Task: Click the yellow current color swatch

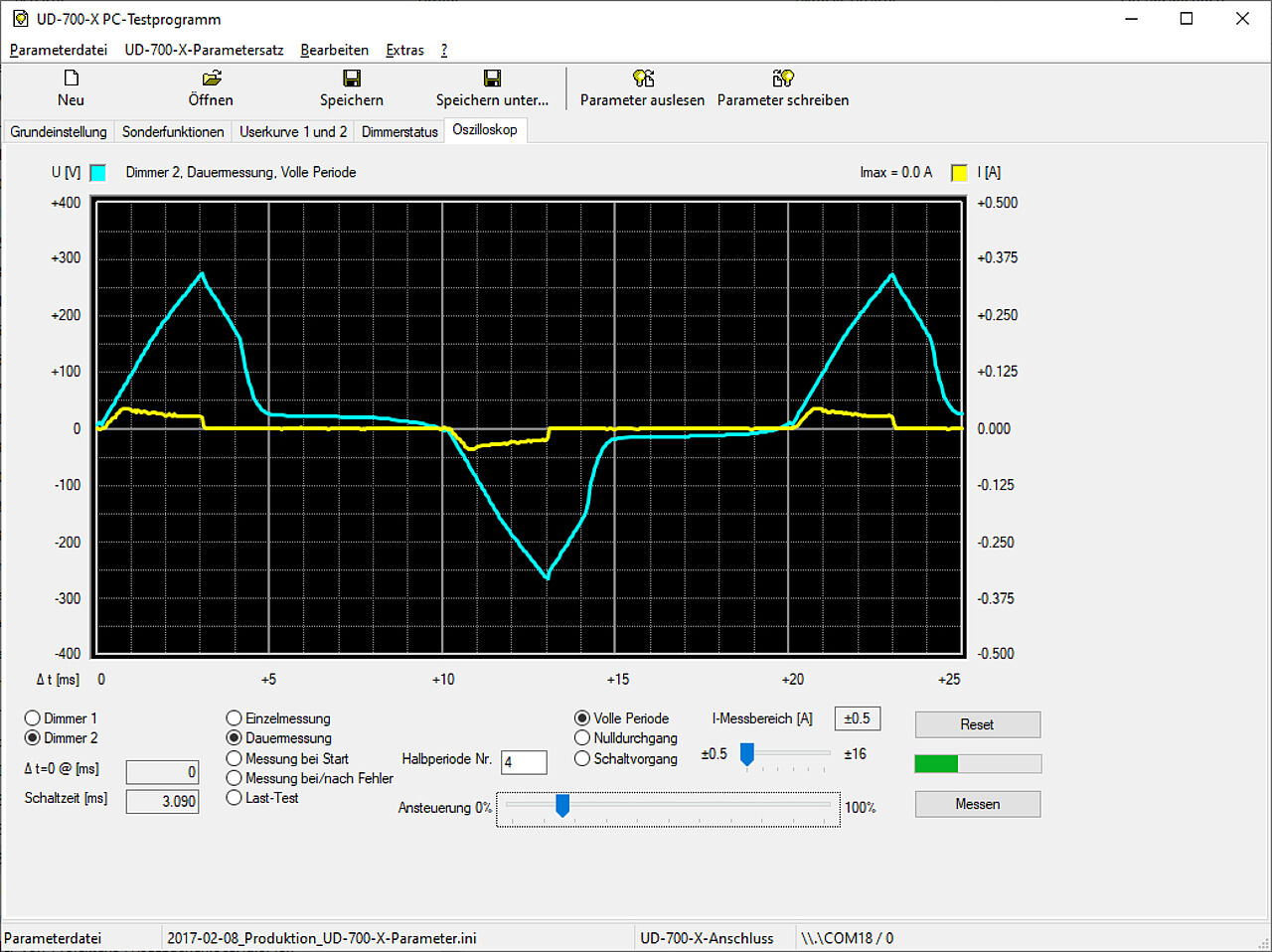Action: click(959, 173)
